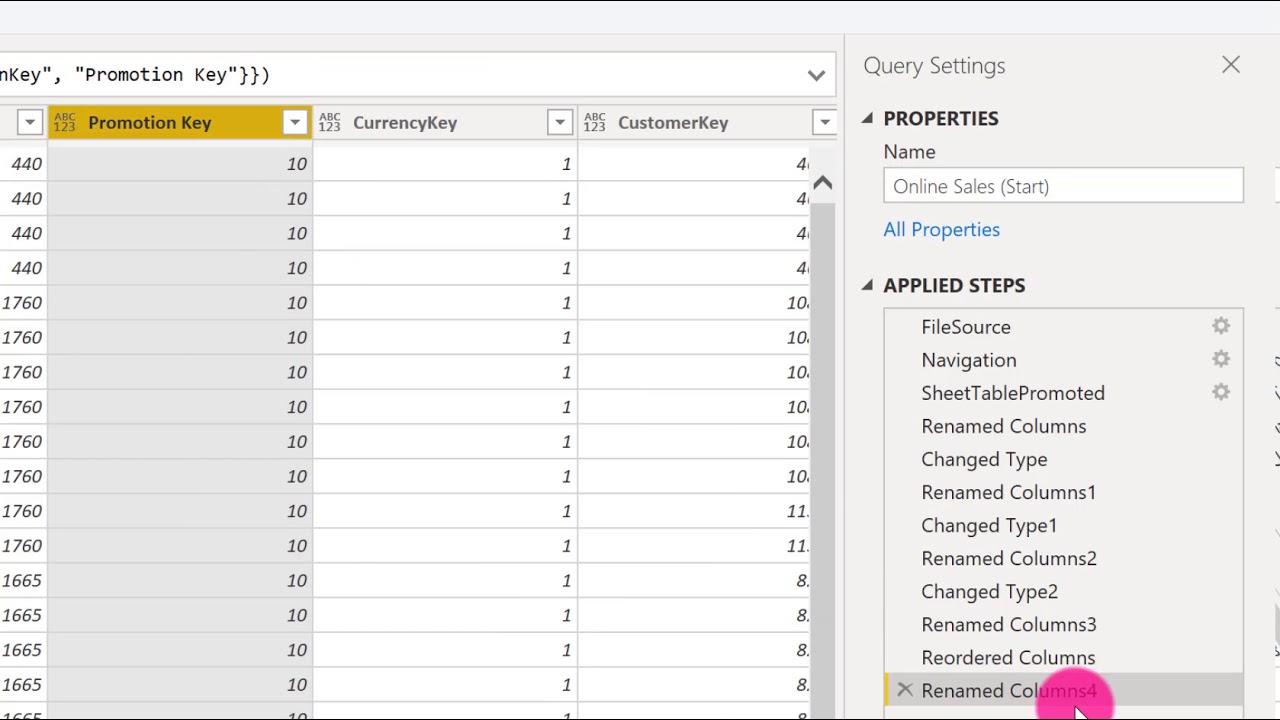1280x720 pixels.
Task: Collapse the PROPERTIES section
Action: click(867, 118)
